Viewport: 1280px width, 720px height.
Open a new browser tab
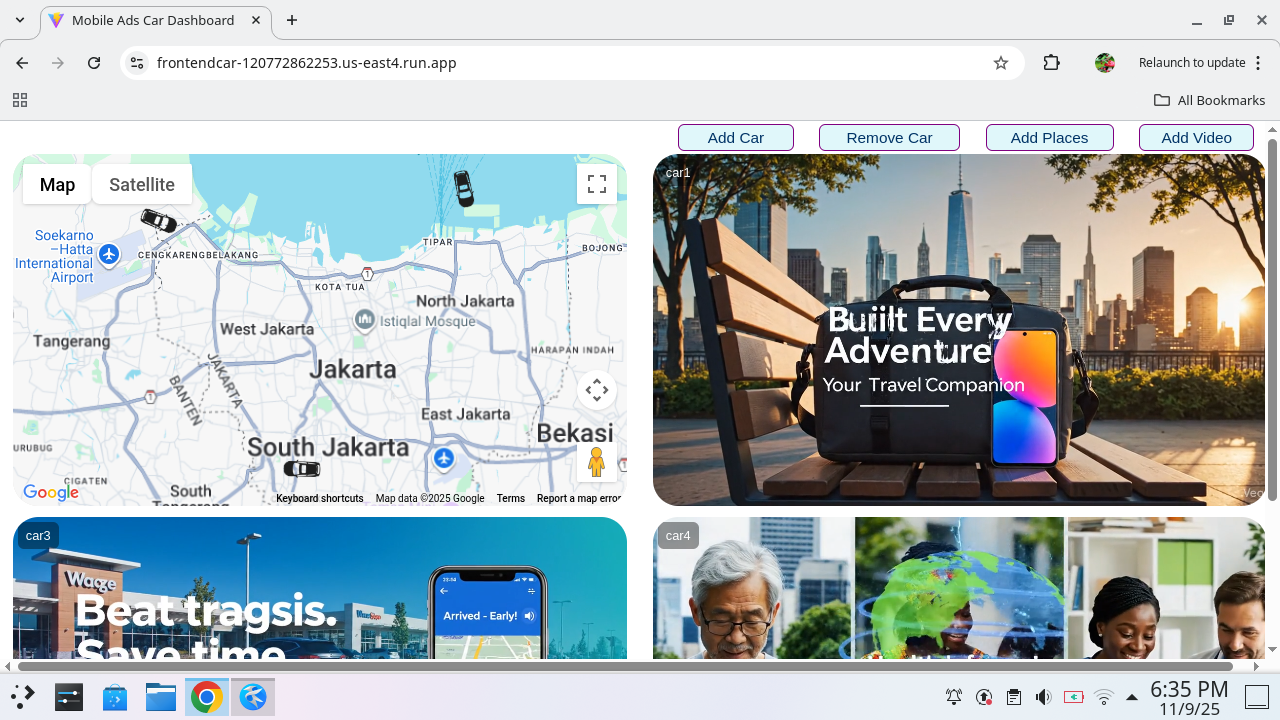pyautogui.click(x=292, y=20)
